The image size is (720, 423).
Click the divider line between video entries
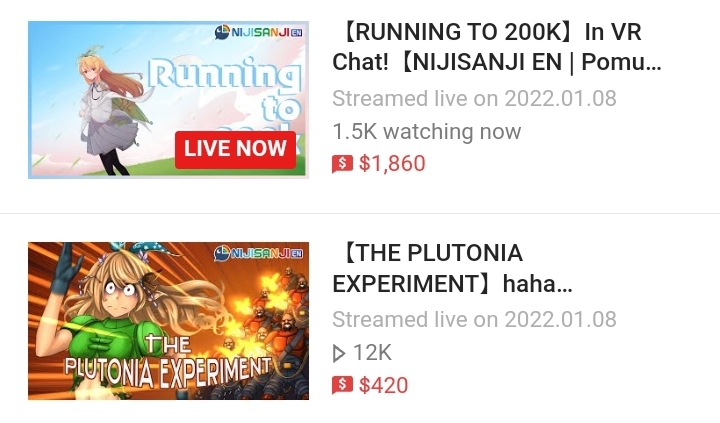tap(360, 214)
